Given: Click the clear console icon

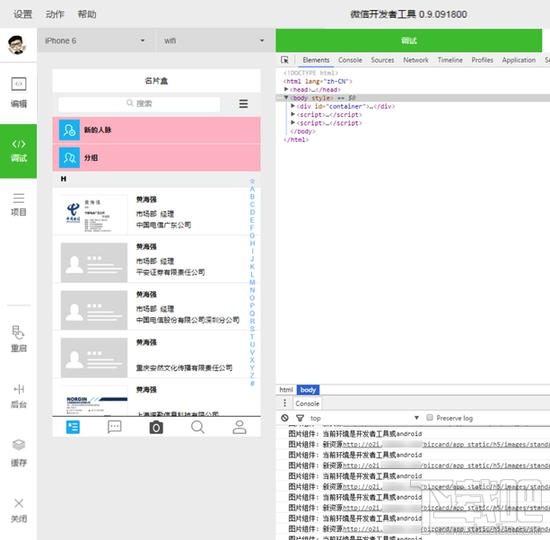Looking at the screenshot, I should (285, 418).
